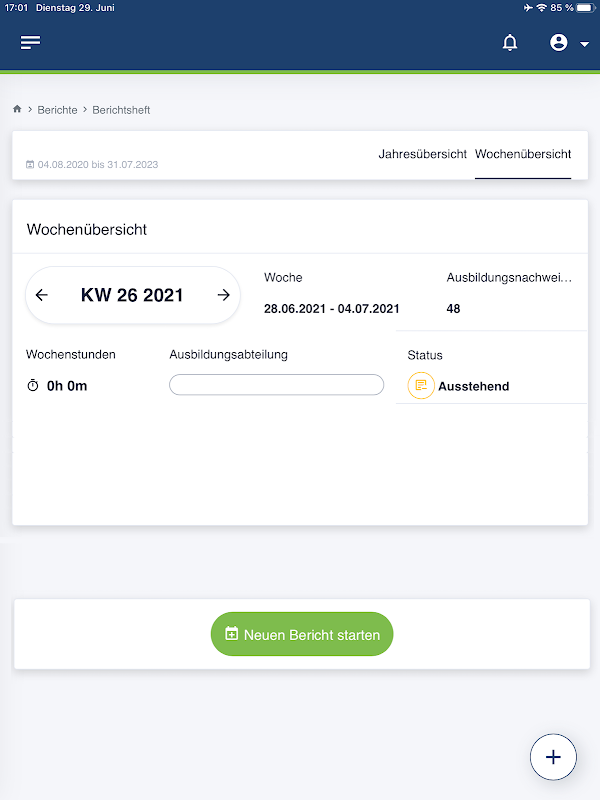This screenshot has height=800, width=600.
Task: Tap the KW 26 2021 week label
Action: pyautogui.click(x=132, y=295)
